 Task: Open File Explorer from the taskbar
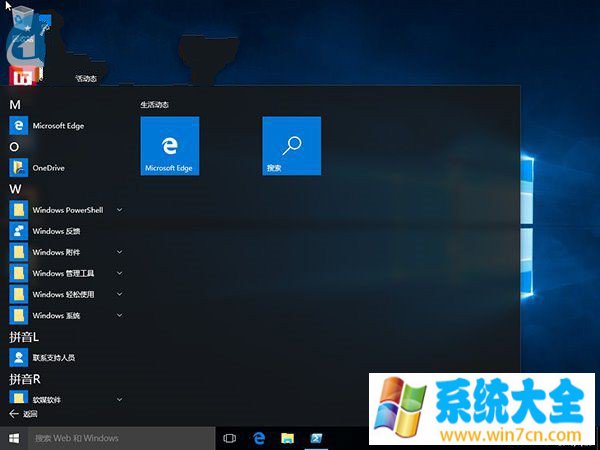(287, 438)
